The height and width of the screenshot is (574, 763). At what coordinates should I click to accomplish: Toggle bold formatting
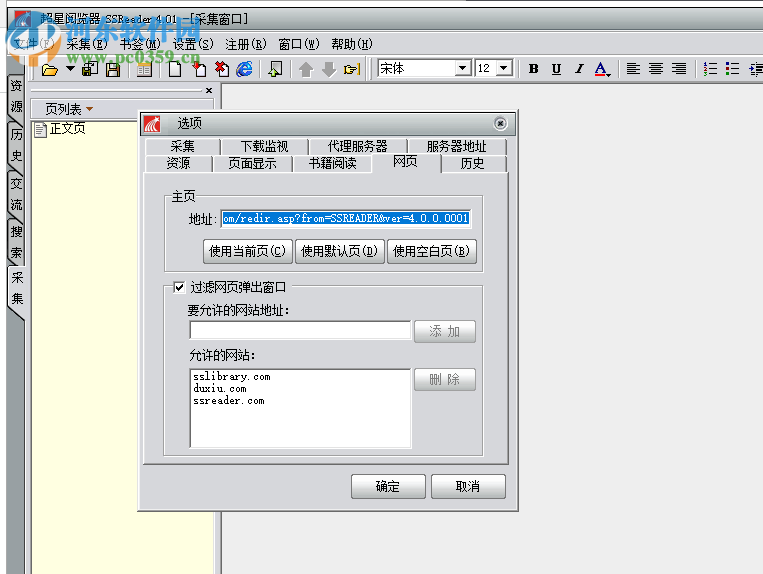point(533,69)
